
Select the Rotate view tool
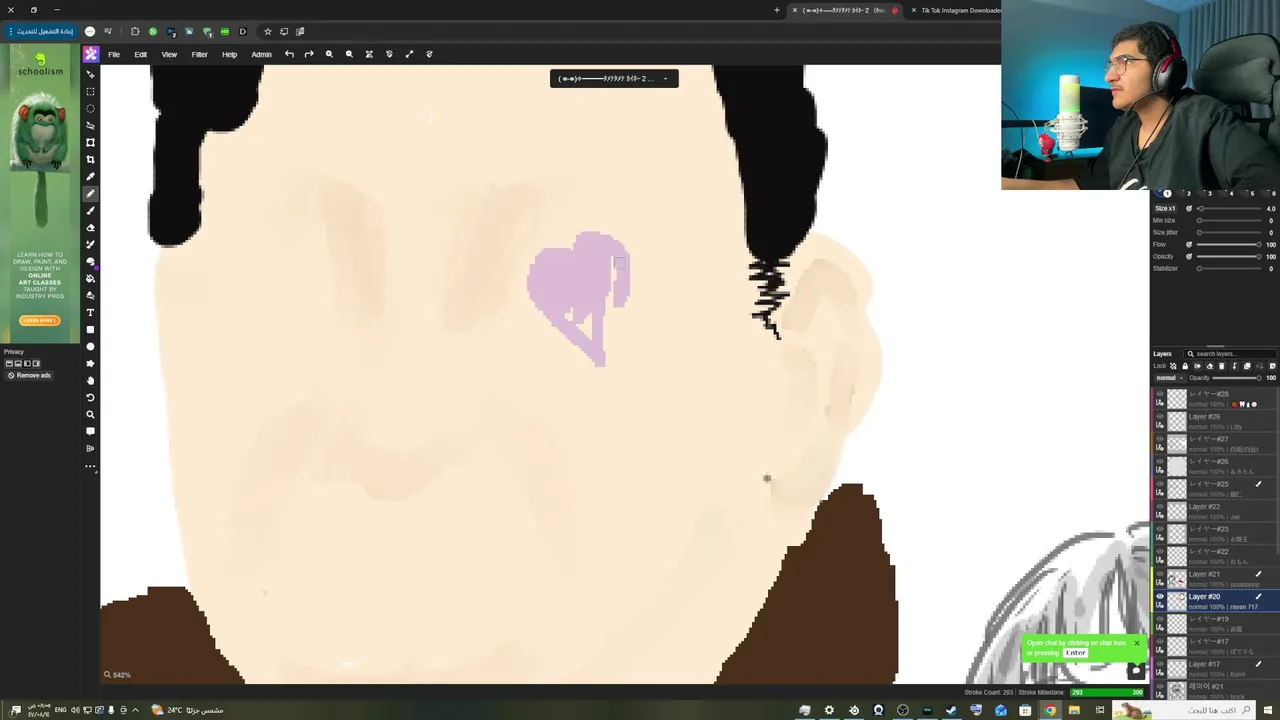(x=90, y=397)
